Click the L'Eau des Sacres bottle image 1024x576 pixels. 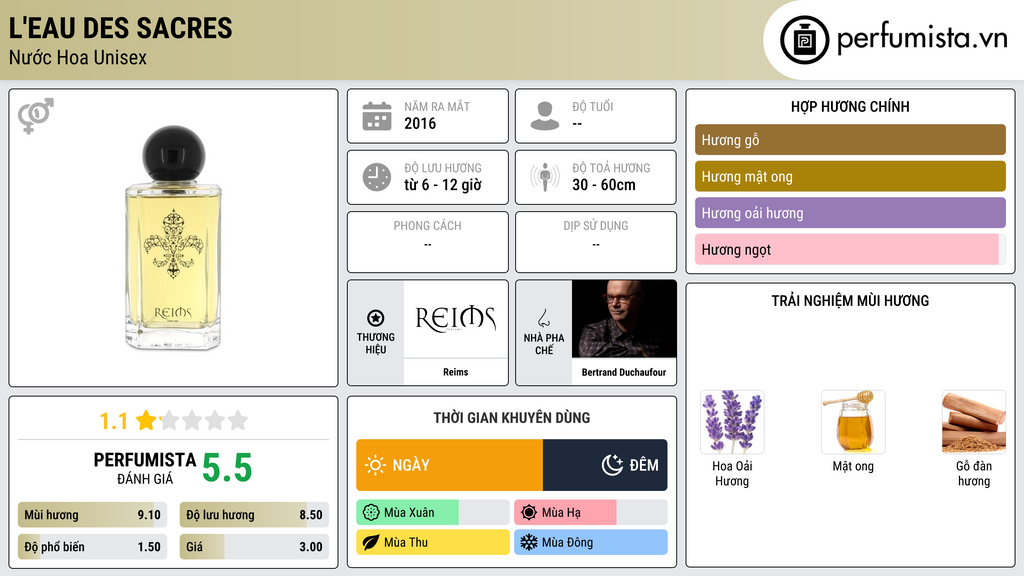pos(174,238)
